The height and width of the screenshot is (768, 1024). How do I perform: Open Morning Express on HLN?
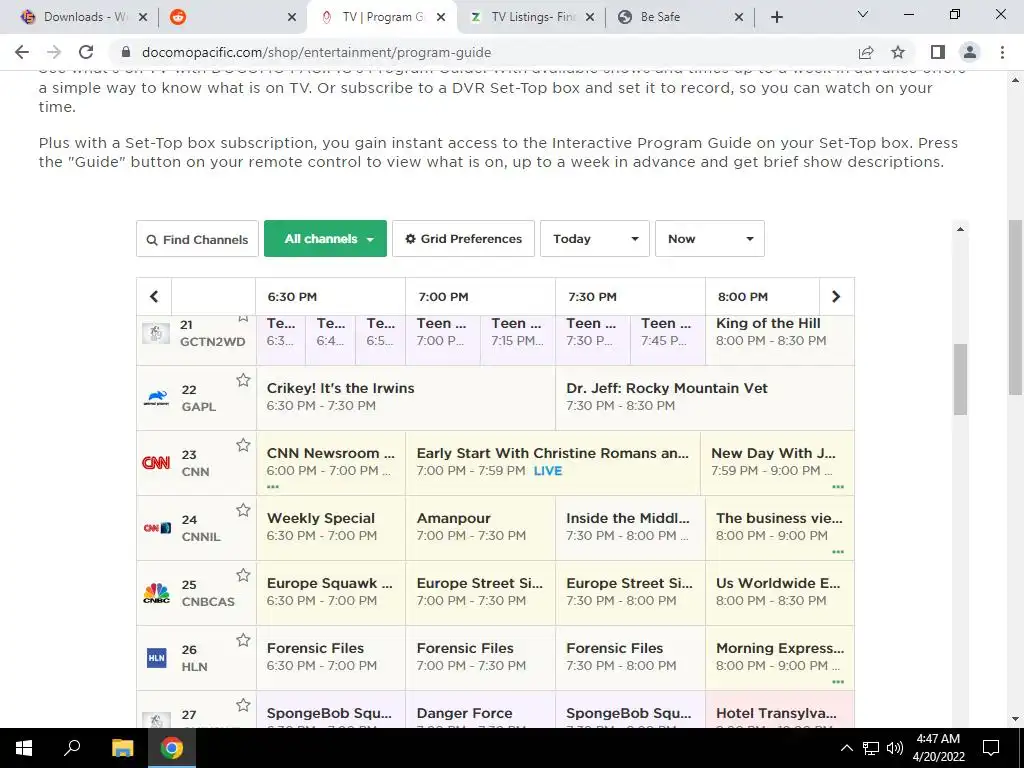(x=780, y=658)
